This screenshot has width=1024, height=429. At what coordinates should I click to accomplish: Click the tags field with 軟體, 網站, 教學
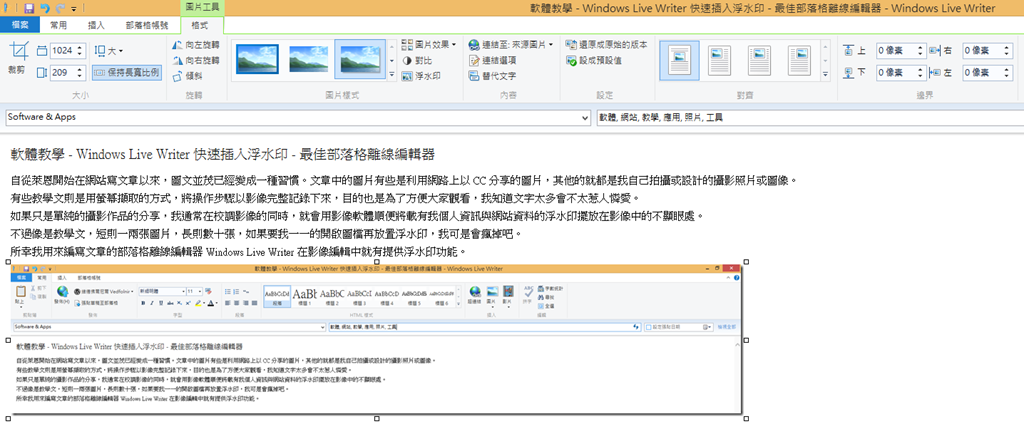coord(810,118)
